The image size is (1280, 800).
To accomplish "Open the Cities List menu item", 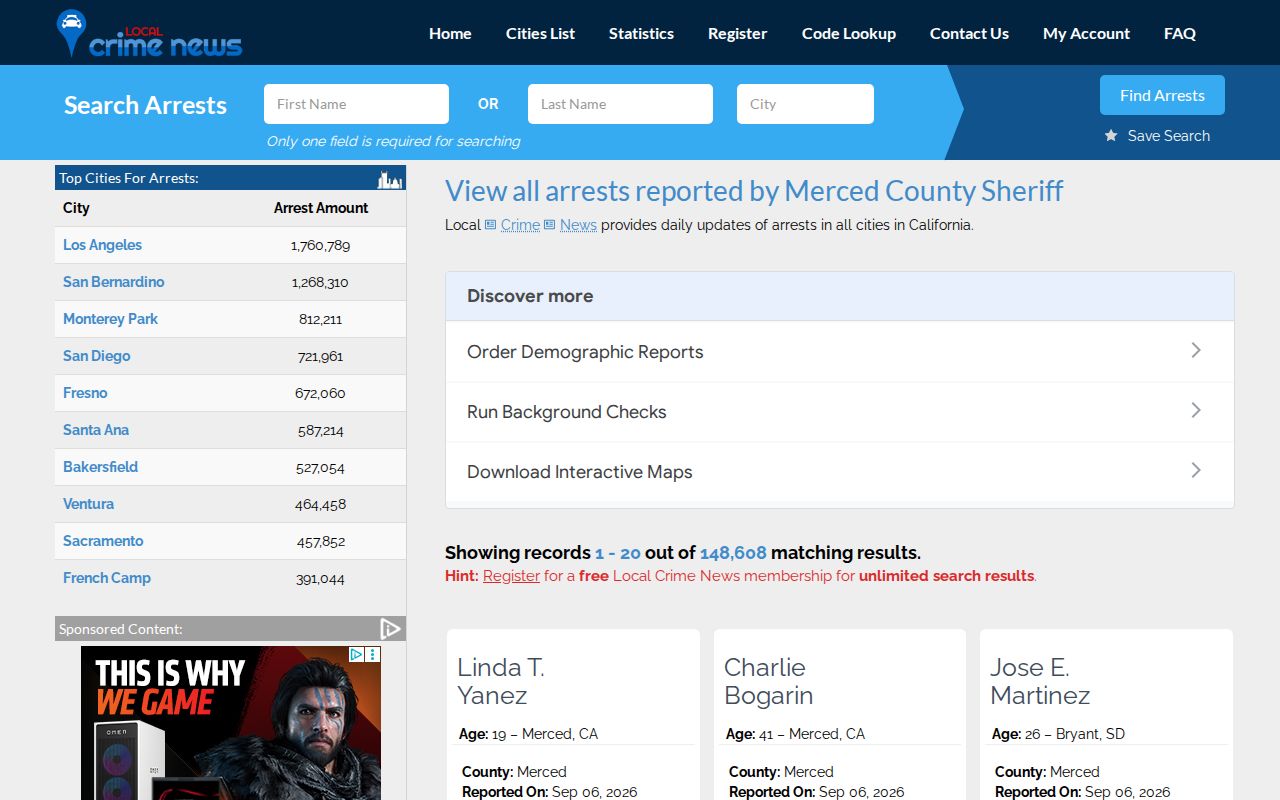I will (540, 33).
